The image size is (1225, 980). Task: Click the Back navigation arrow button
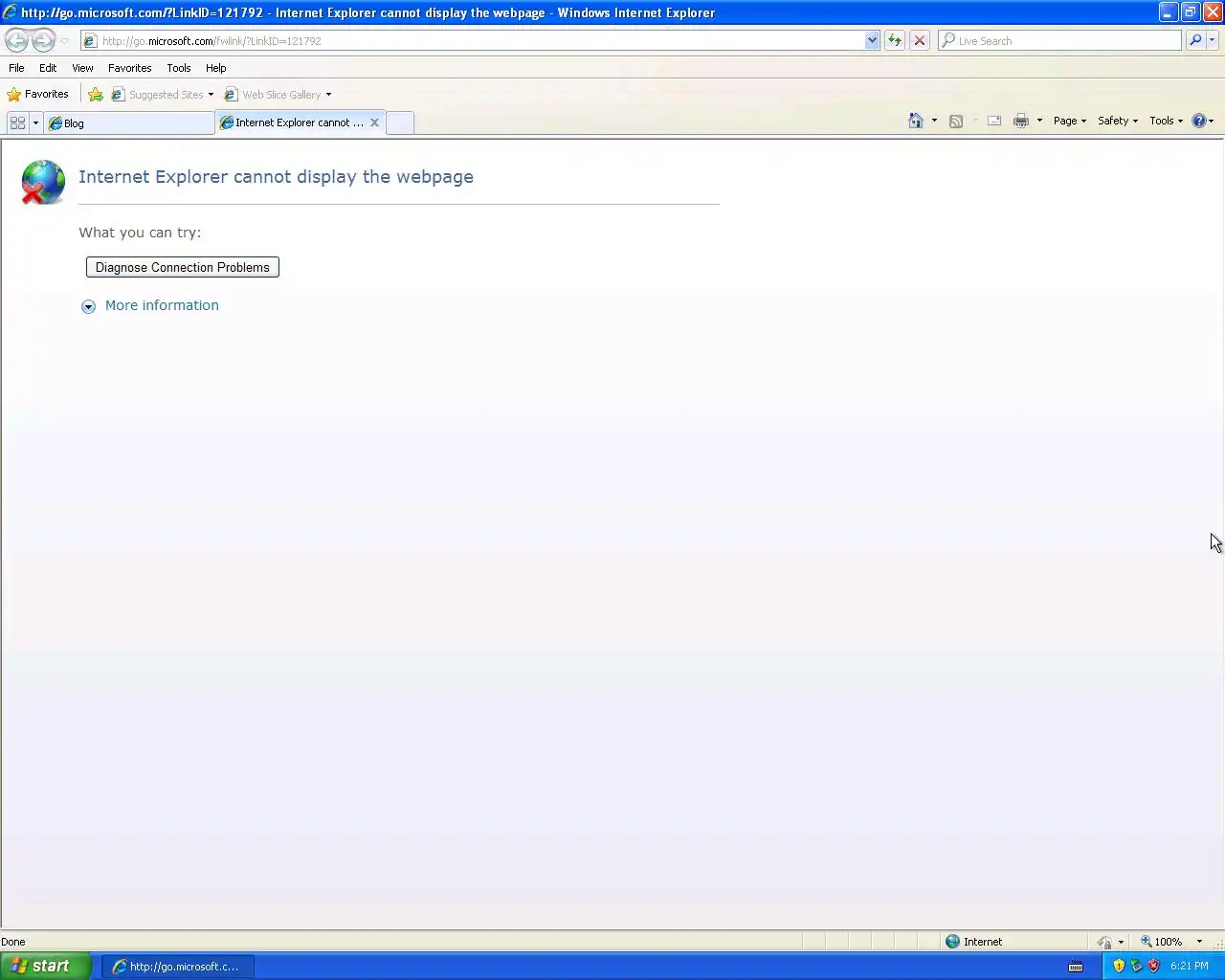[x=16, y=40]
